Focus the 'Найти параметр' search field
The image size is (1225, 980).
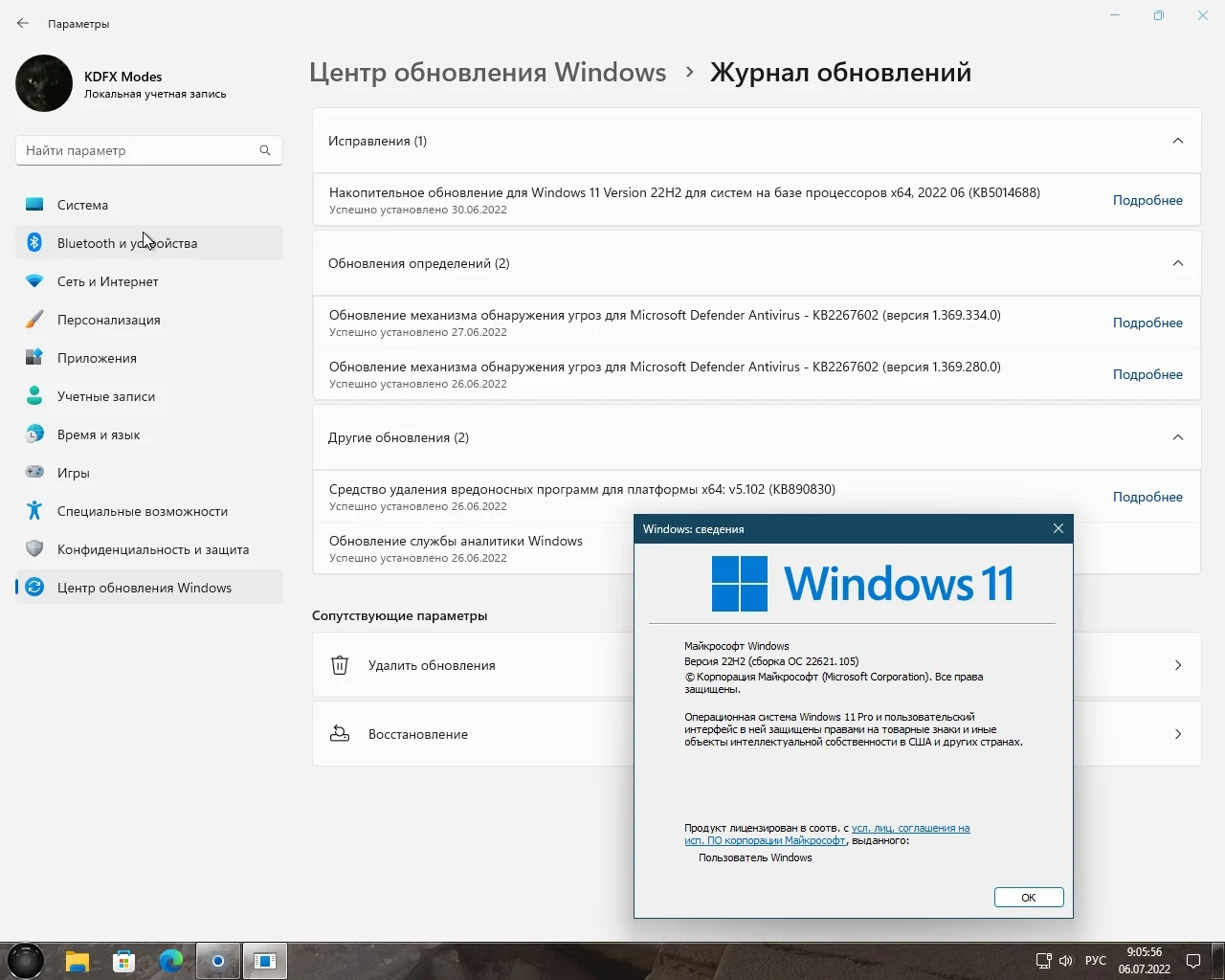(x=148, y=150)
